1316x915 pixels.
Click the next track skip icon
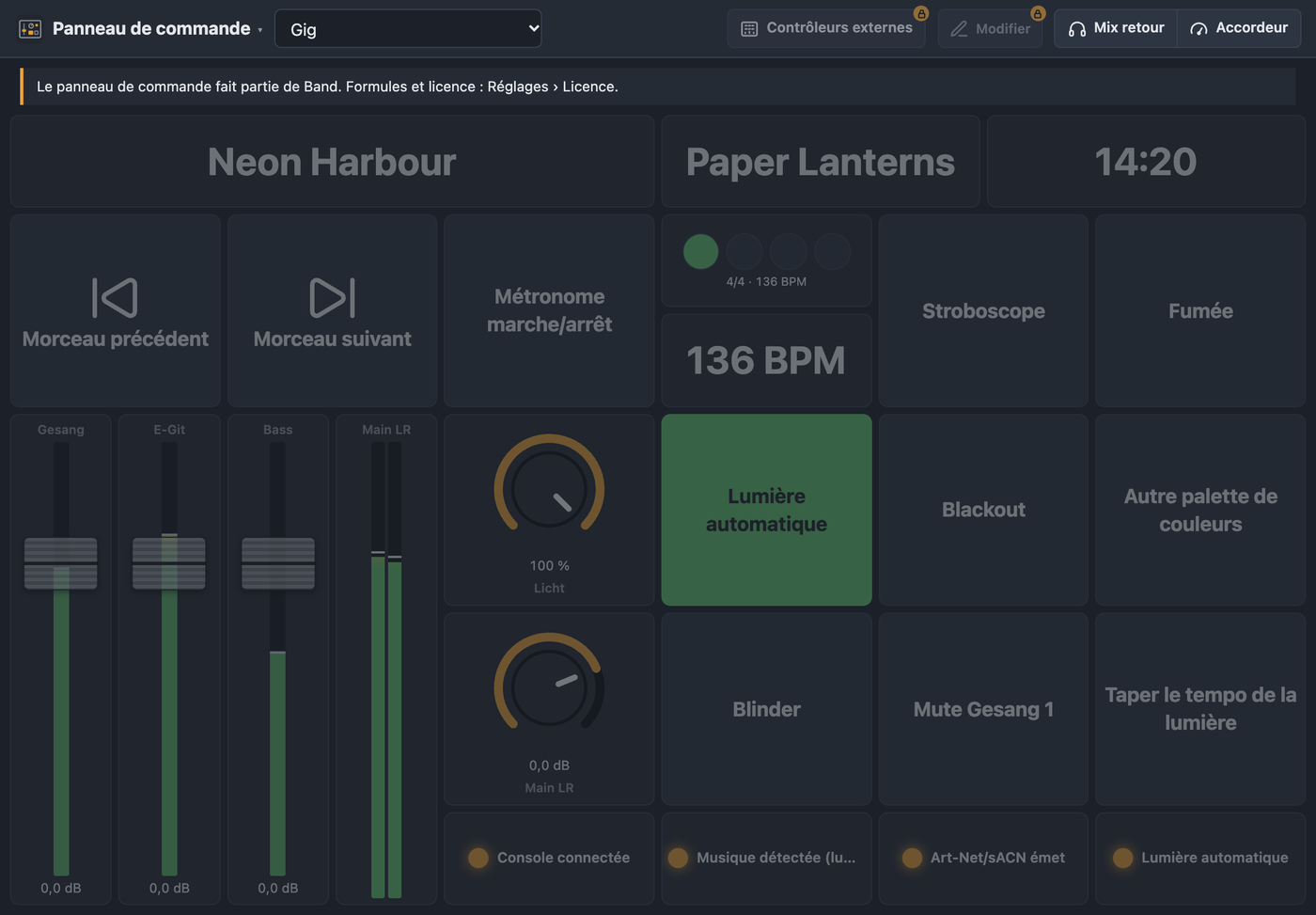[332, 297]
